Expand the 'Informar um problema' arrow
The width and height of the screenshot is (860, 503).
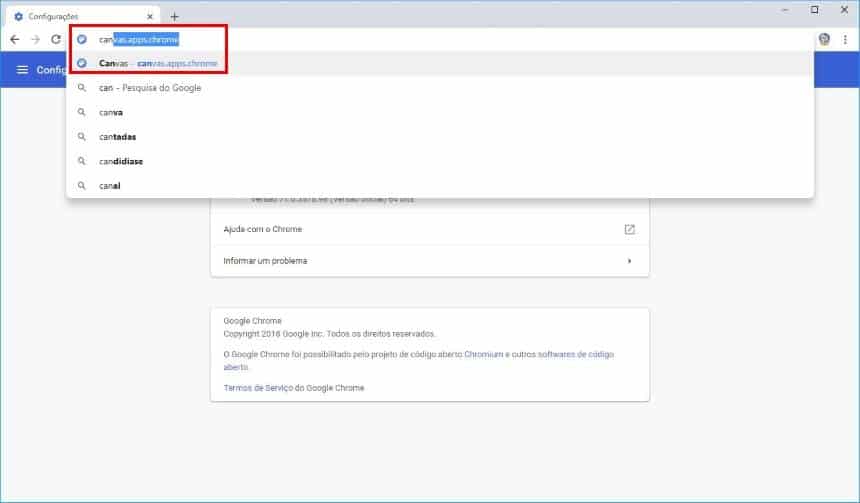pos(630,261)
